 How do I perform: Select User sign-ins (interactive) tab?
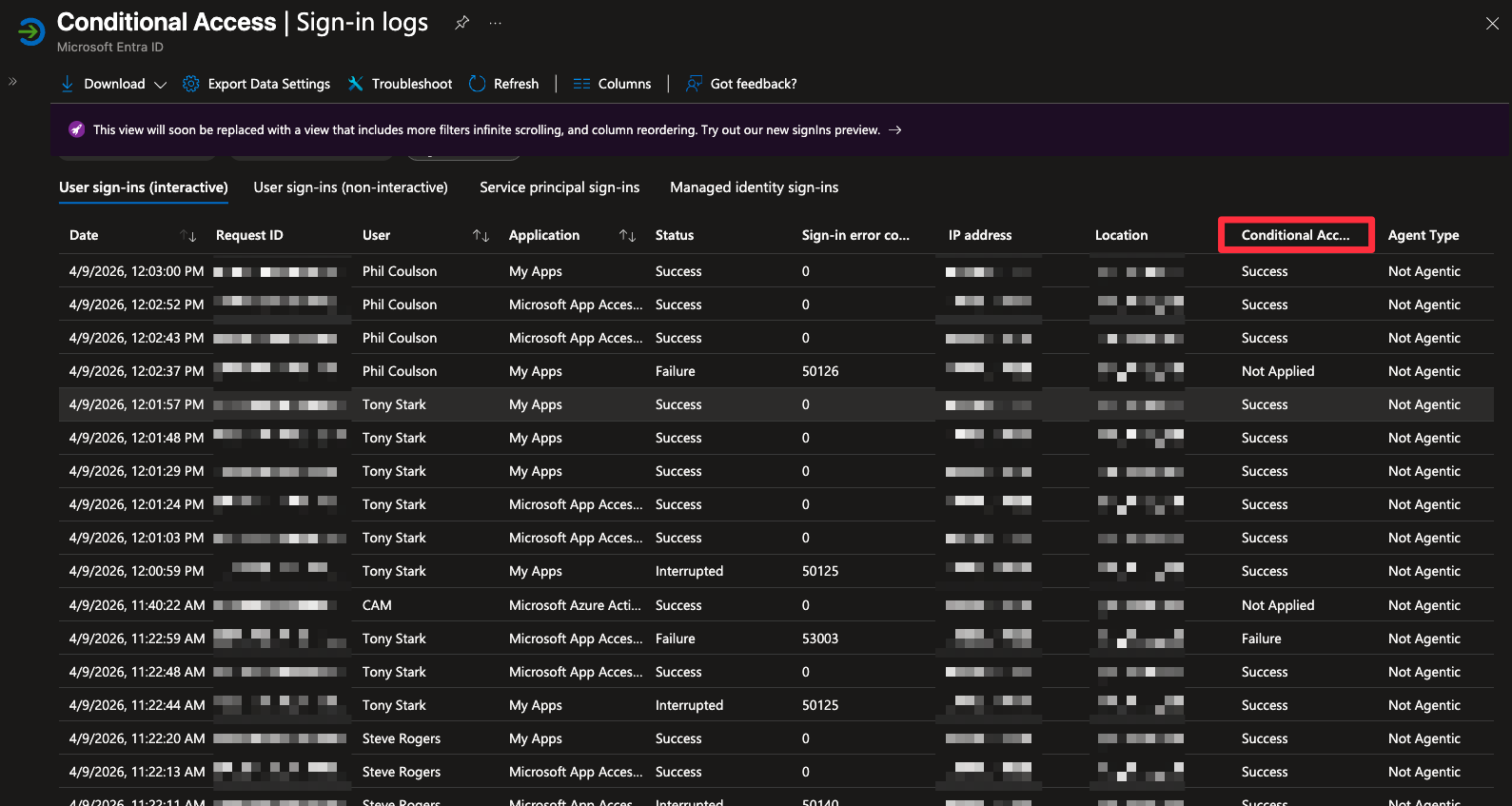[144, 187]
